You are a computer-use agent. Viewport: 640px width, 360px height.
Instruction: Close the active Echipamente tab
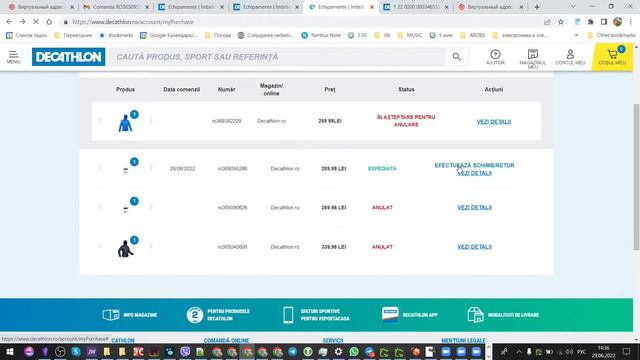(x=372, y=7)
